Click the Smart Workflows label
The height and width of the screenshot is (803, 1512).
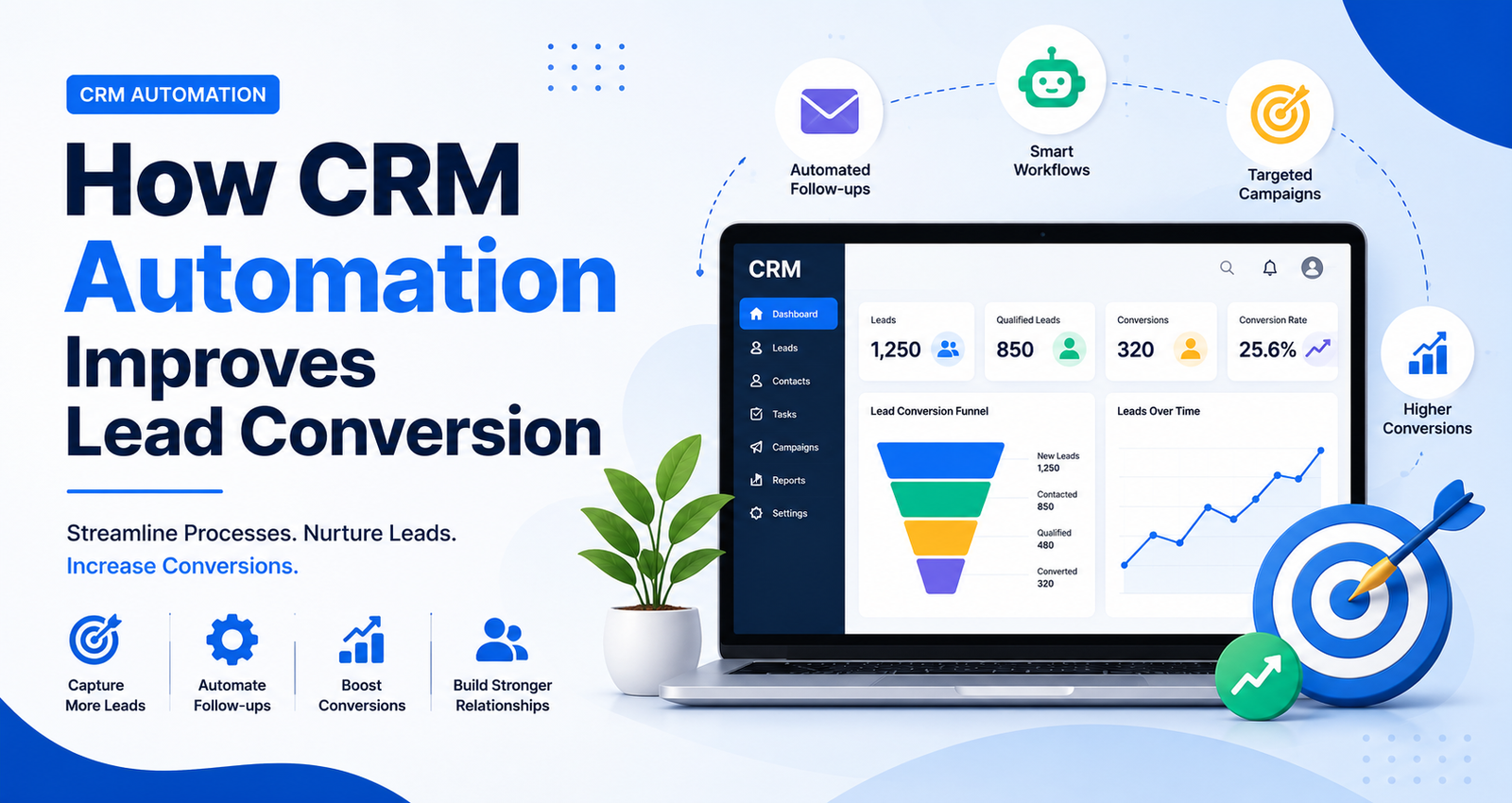click(1052, 161)
